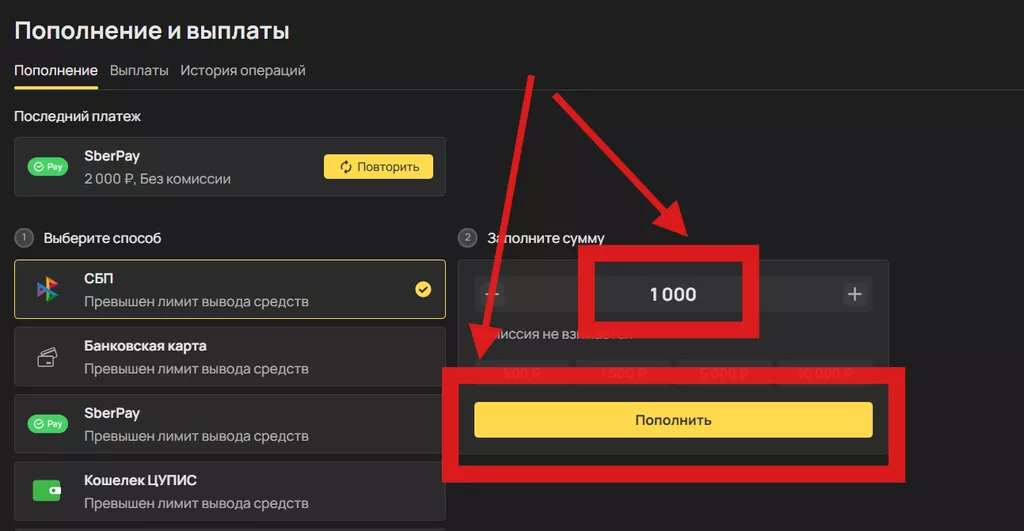Click the step 1 number badge
The image size is (1024, 531).
(x=24, y=238)
